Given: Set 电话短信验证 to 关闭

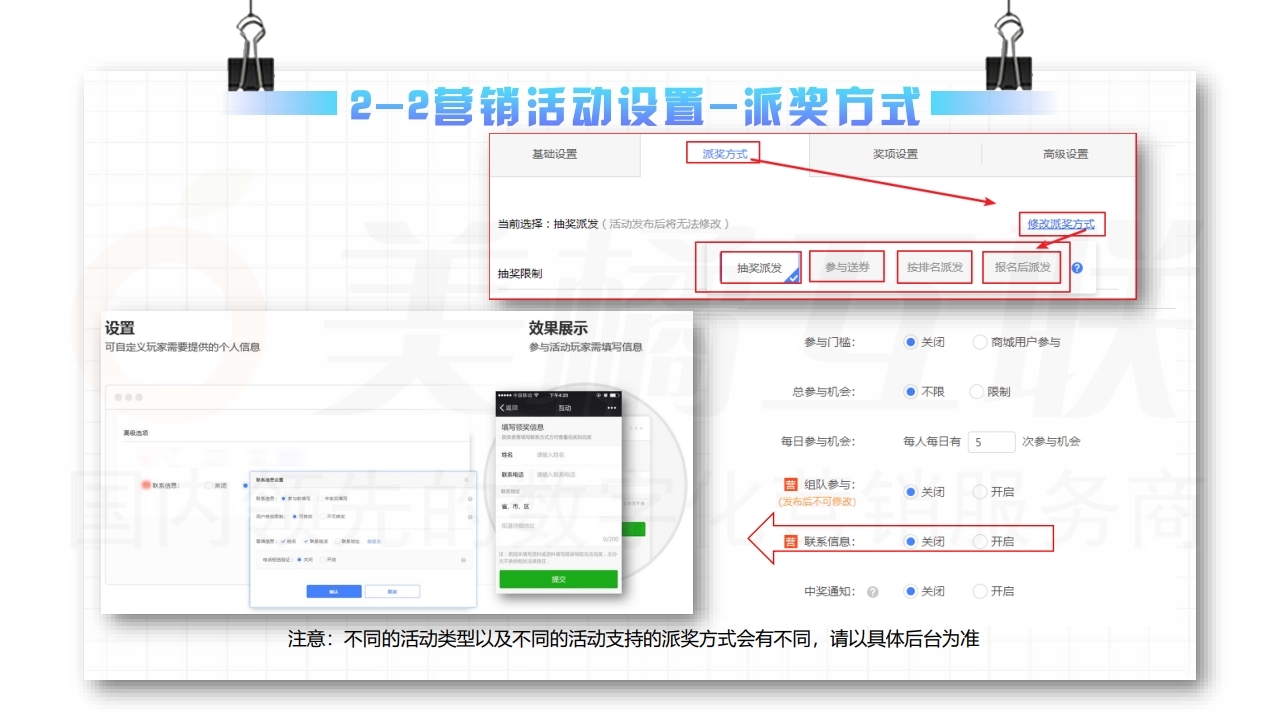Looking at the screenshot, I should [x=299, y=560].
